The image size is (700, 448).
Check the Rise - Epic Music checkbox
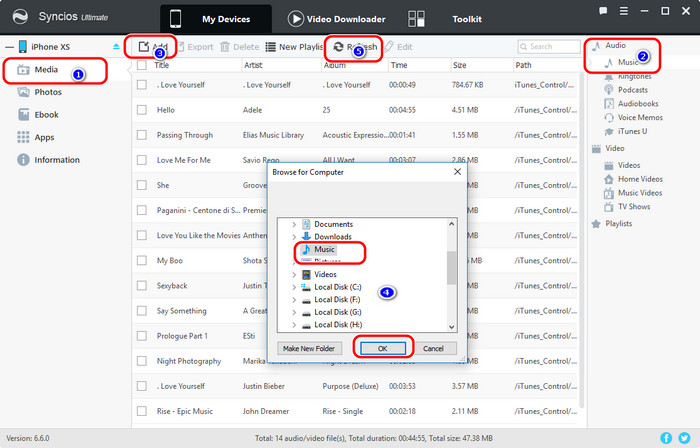[142, 411]
